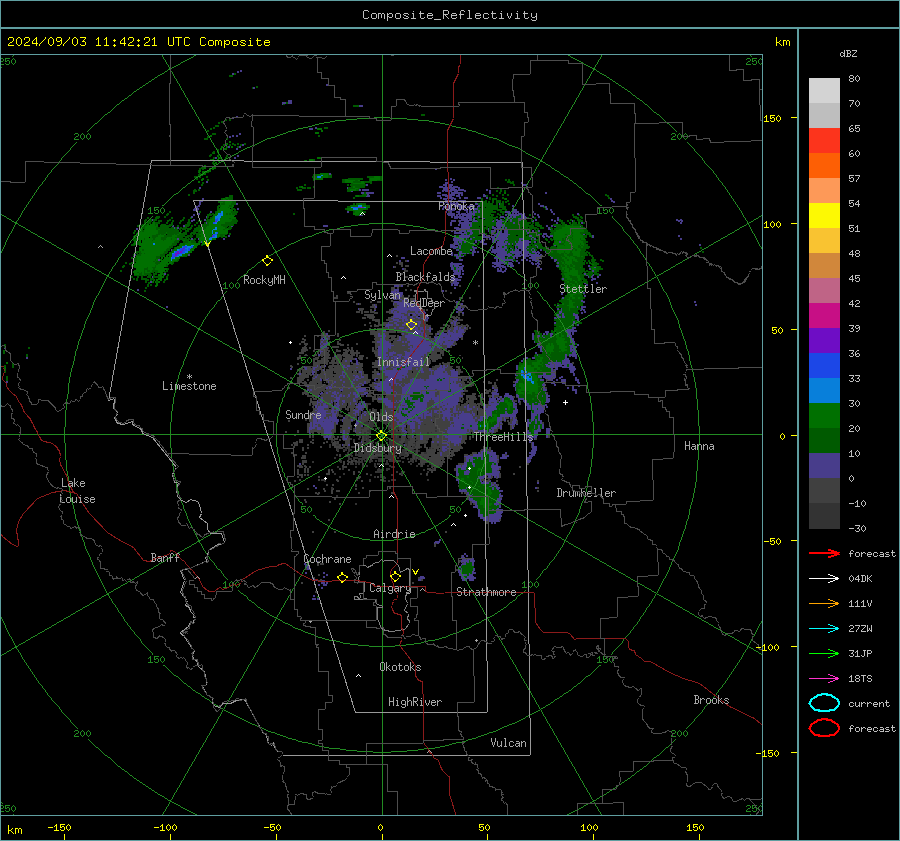Click the orange swatch between 60 and 57 dBZ
900x841 pixels.
pos(824,166)
